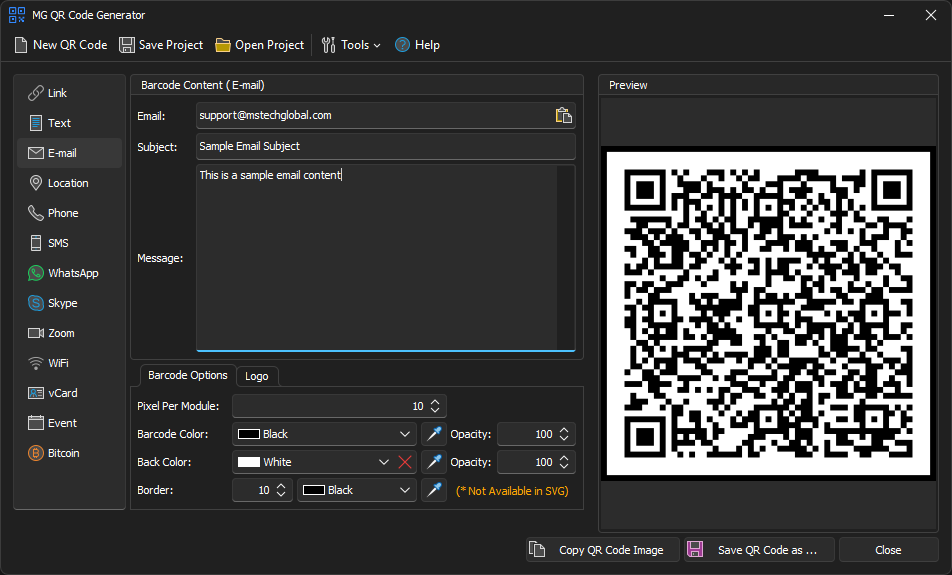This screenshot has width=952, height=575.
Task: Click the white Back Color swatch
Action: pyautogui.click(x=249, y=462)
